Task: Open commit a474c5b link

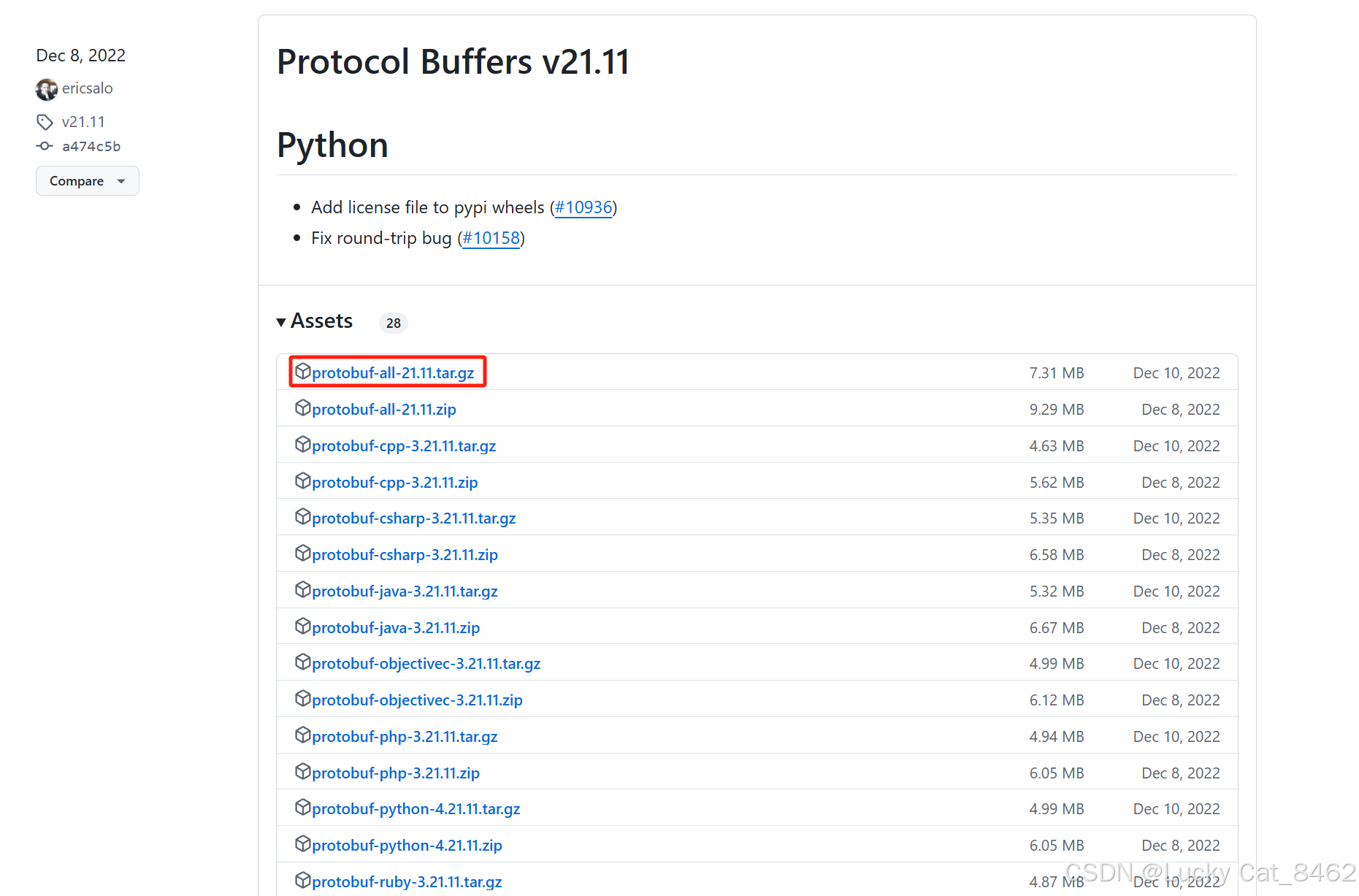Action: point(91,146)
